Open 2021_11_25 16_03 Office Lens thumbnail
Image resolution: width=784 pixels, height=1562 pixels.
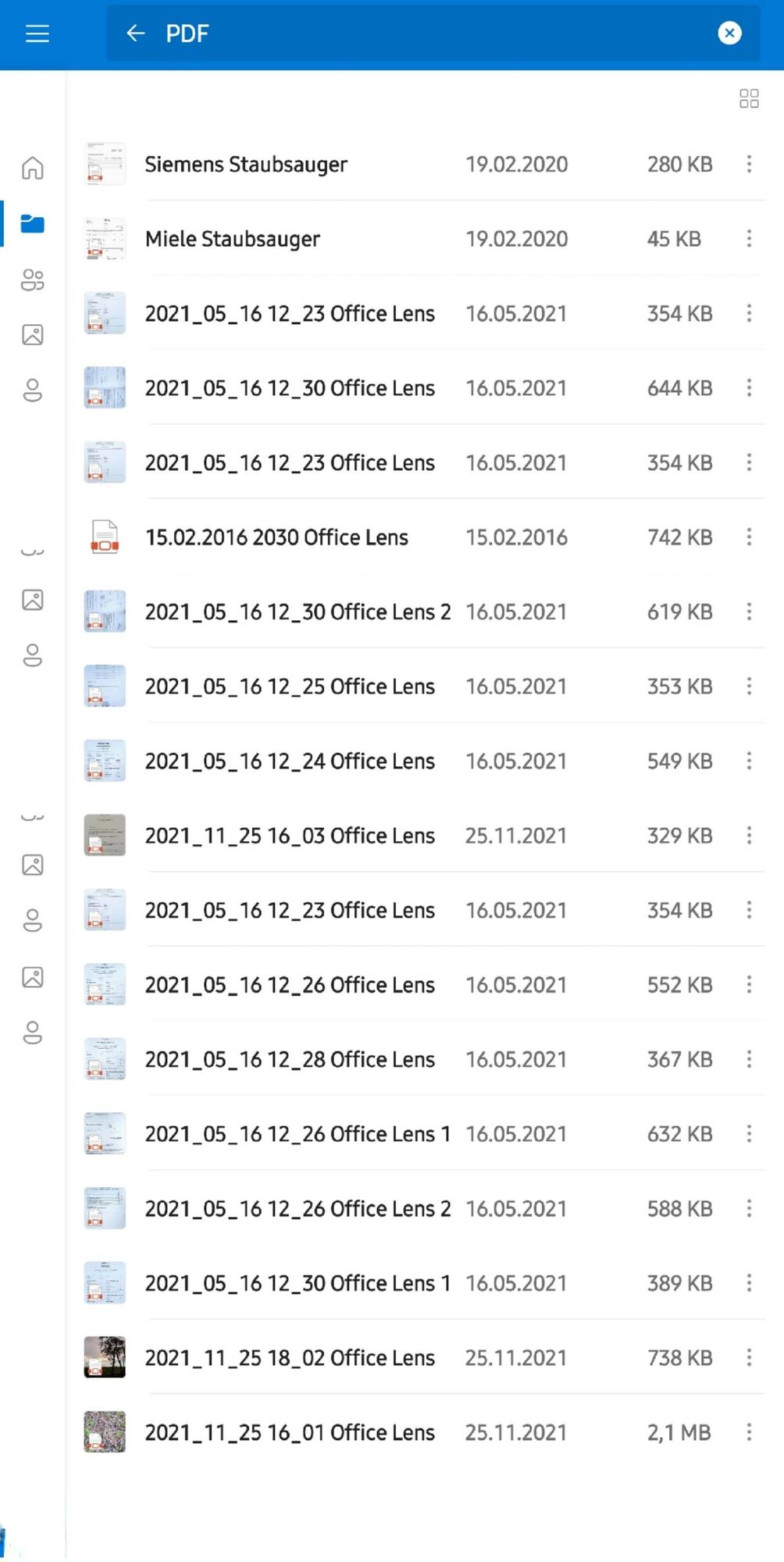coord(105,836)
